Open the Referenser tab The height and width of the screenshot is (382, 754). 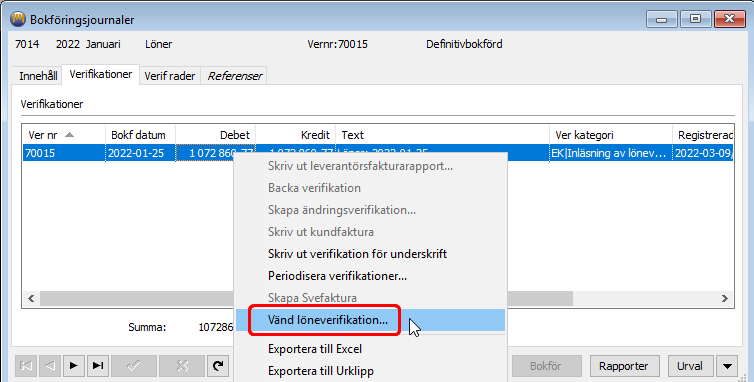pyautogui.click(x=234, y=76)
